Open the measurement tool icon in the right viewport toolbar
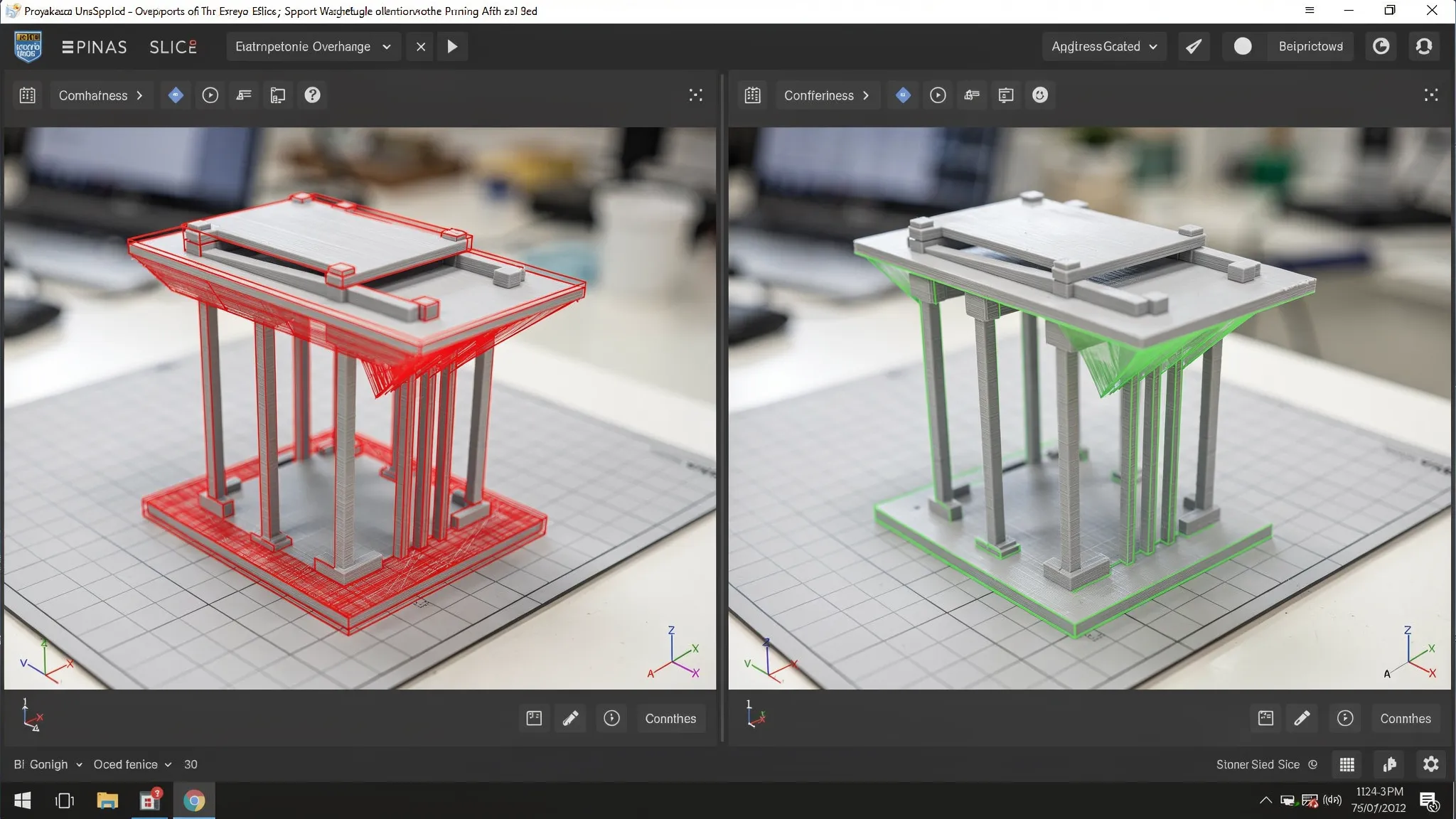This screenshot has height=819, width=1456. [972, 95]
